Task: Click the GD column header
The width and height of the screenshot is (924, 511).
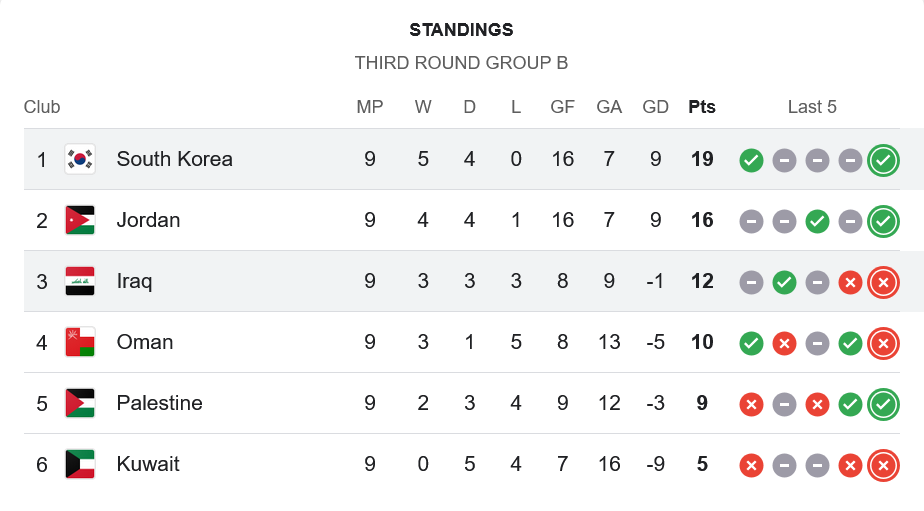Action: [655, 107]
